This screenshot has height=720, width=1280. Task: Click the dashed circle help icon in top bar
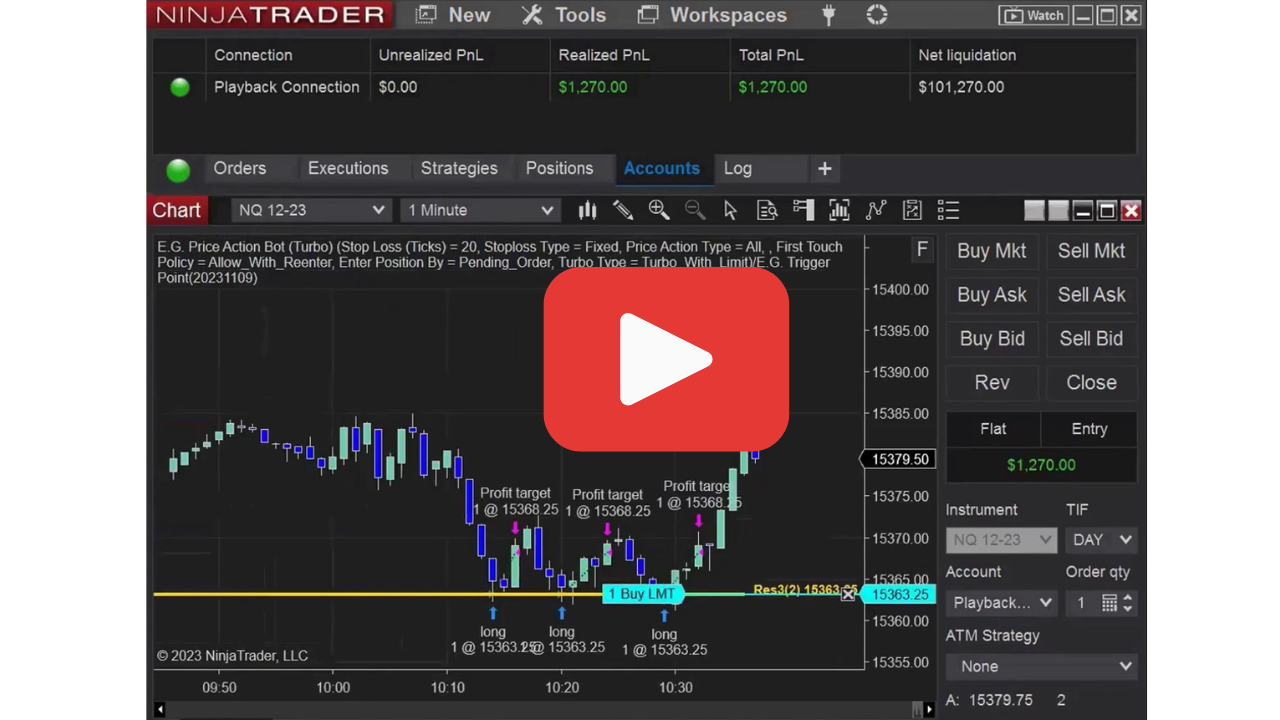tap(877, 15)
